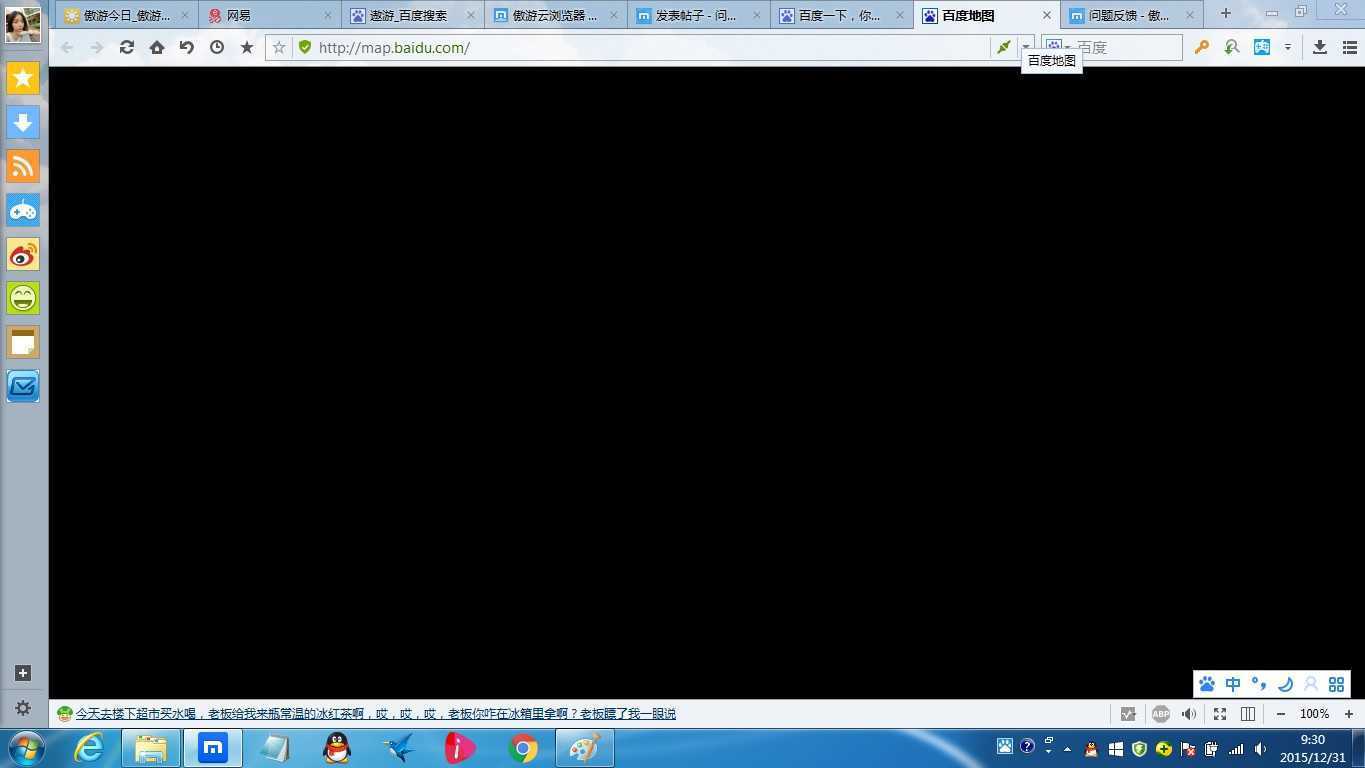Viewport: 1365px width, 768px height.
Task: Open the game controller sidebar icon
Action: coord(23,210)
